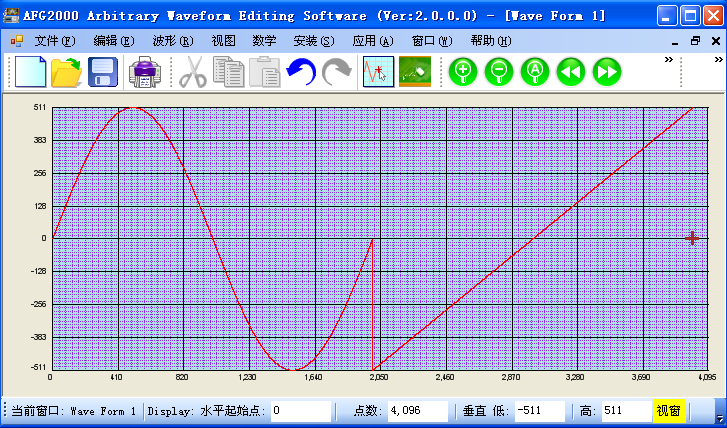The width and height of the screenshot is (727, 428).
Task: Open the 数学 menu
Action: coord(264,41)
